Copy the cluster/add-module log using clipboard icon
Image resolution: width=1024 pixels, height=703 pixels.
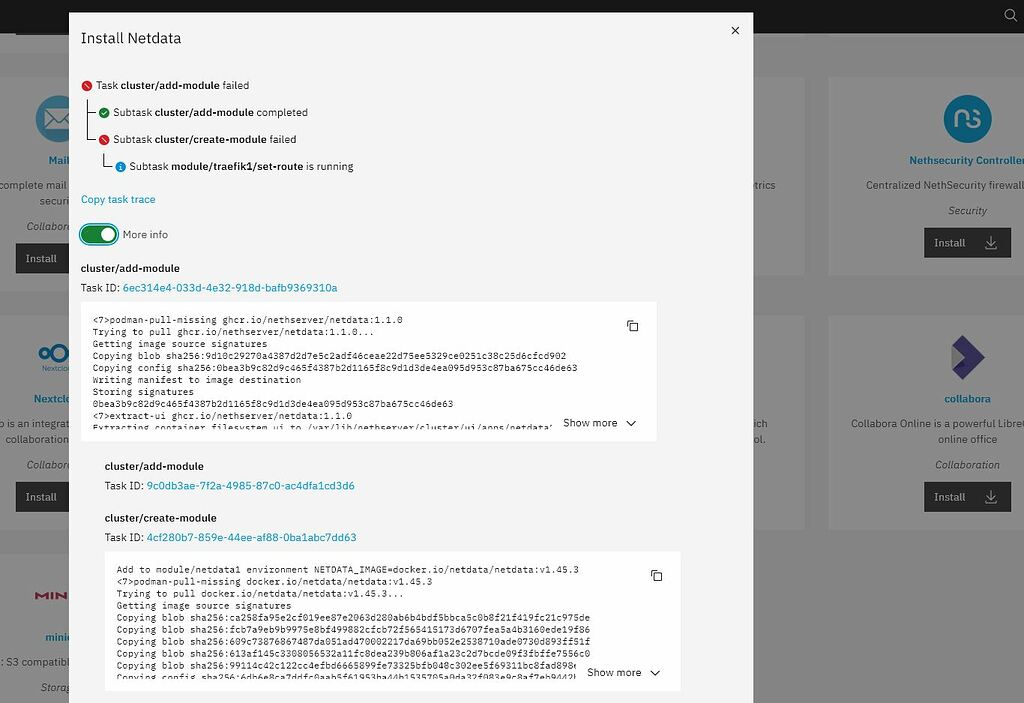(631, 325)
